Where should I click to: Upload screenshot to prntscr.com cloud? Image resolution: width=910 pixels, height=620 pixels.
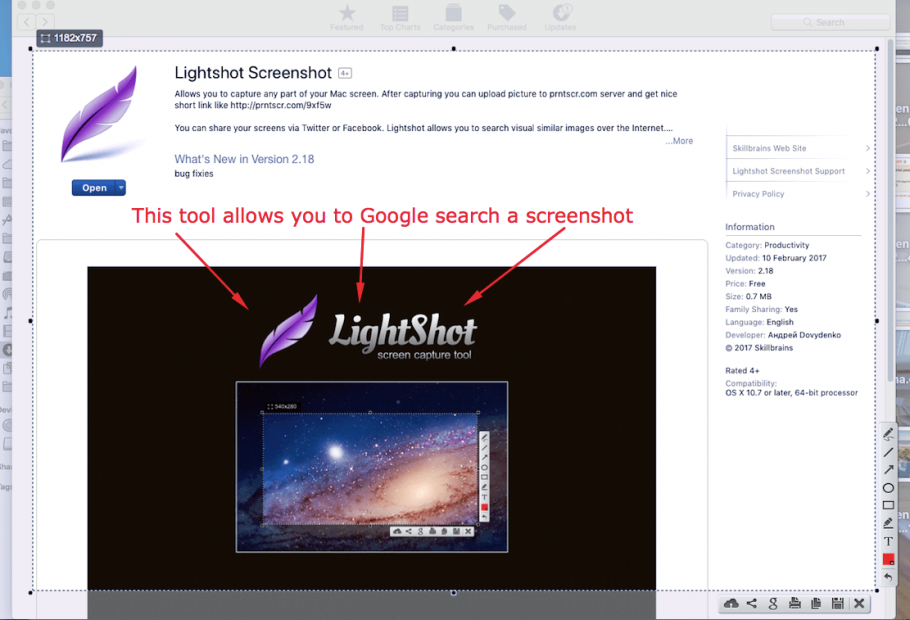(x=731, y=604)
